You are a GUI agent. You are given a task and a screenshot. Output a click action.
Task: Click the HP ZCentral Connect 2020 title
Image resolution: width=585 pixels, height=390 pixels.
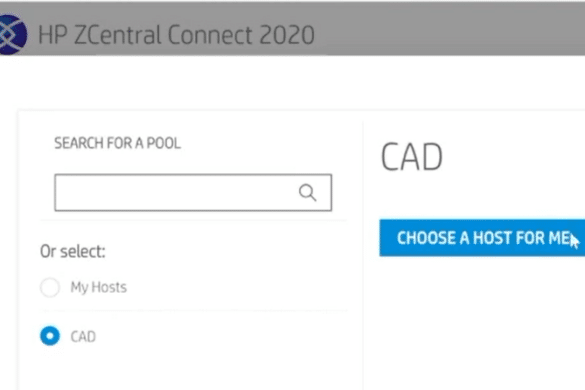point(176,35)
